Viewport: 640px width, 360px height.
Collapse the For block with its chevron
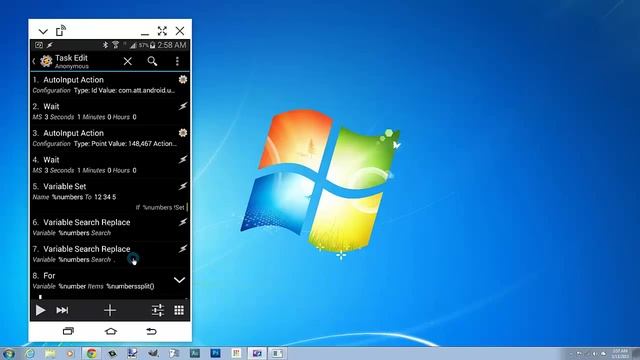point(179,280)
